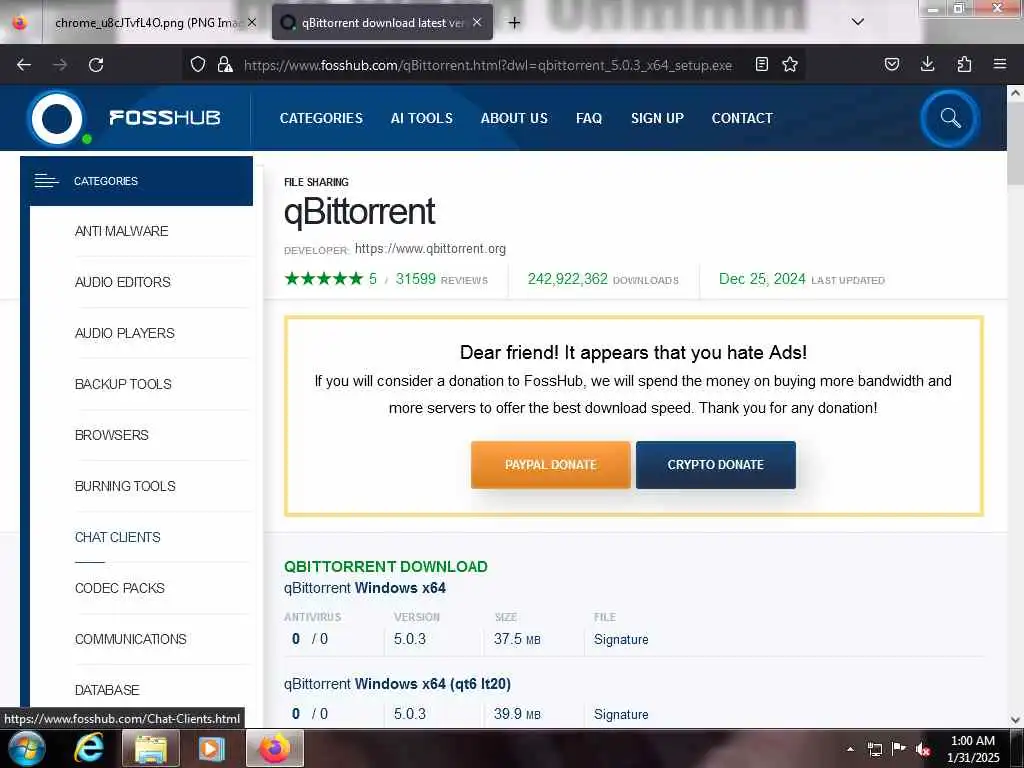Click the 0 / 0 antivirus result for 37.5 MB
Screen dimensions: 1024x768
coord(310,639)
